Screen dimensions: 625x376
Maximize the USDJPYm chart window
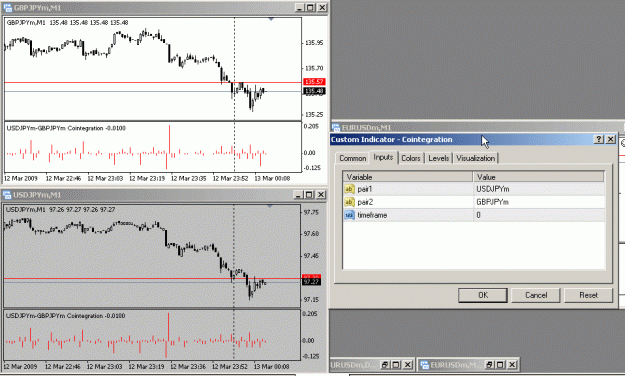[309, 195]
